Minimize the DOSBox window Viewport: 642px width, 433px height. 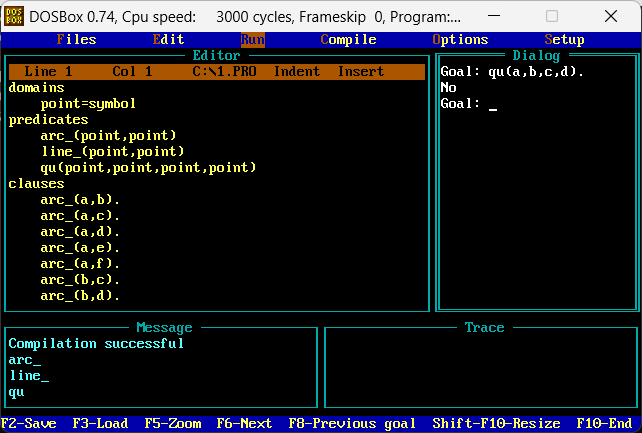[x=494, y=16]
